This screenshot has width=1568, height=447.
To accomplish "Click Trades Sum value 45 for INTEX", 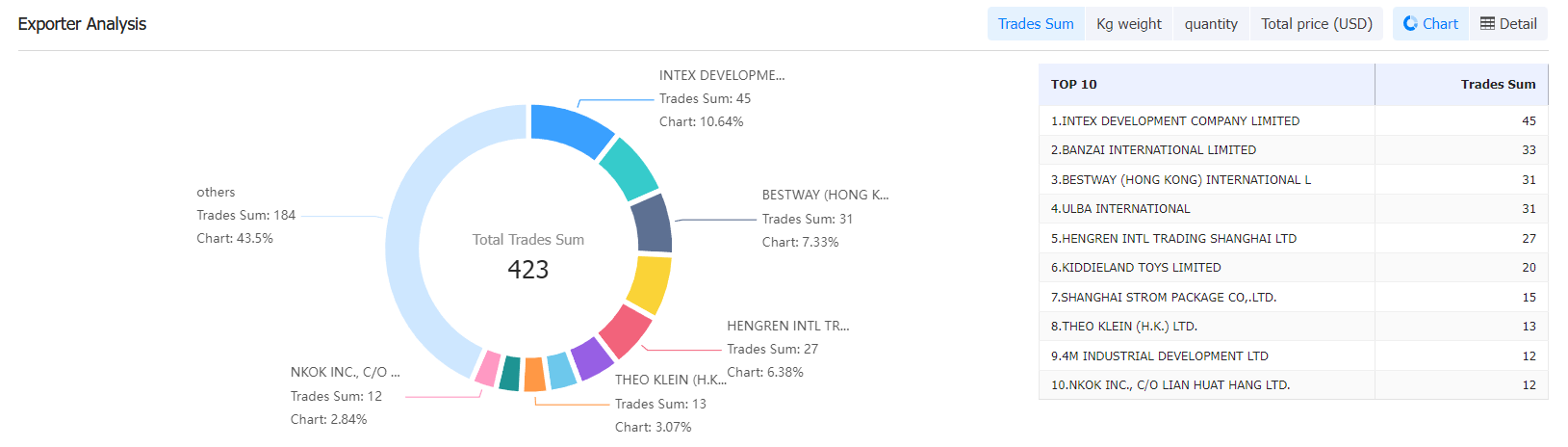I will (1529, 120).
